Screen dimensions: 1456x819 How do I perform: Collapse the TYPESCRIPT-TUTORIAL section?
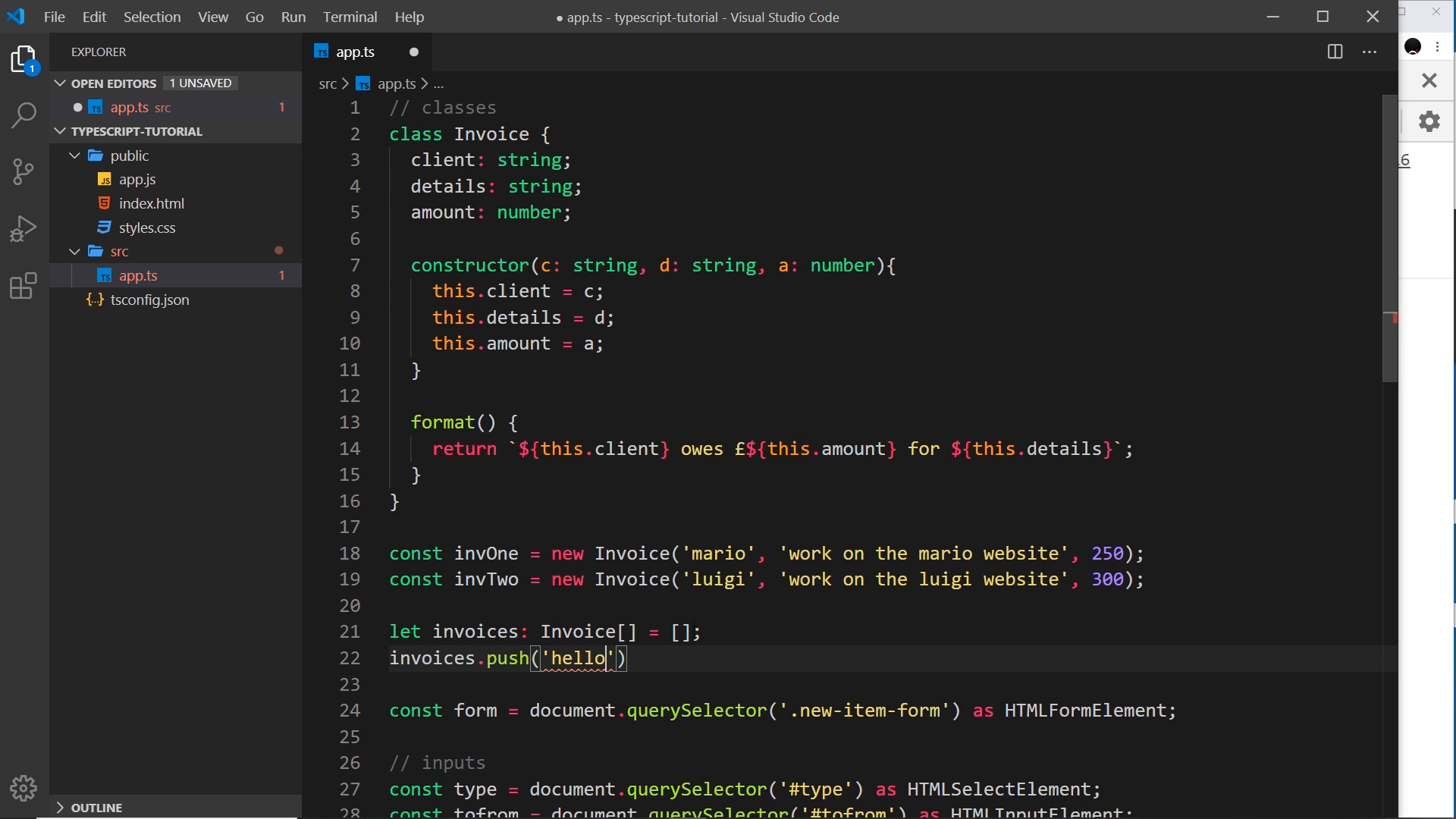point(61,130)
